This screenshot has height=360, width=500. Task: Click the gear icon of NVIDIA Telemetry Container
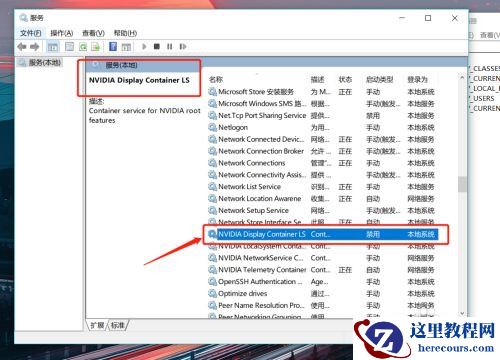click(212, 270)
